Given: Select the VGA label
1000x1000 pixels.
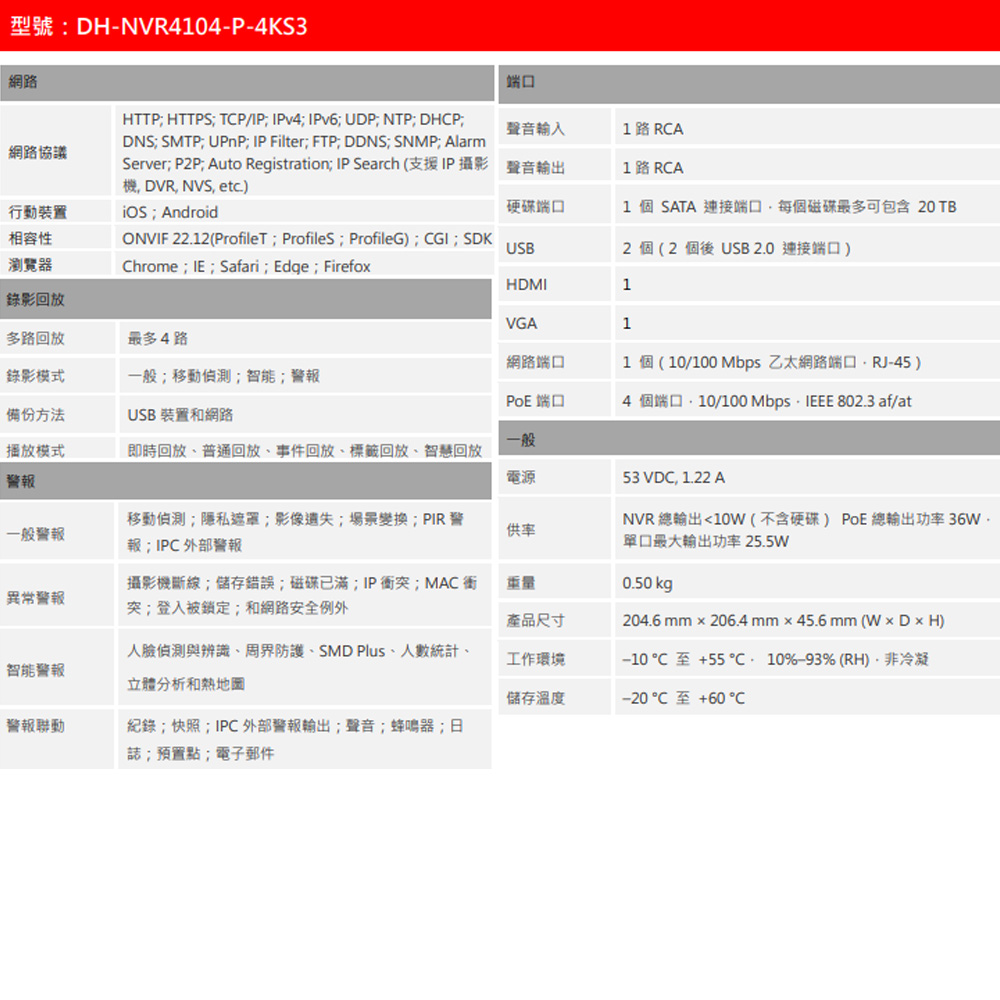Looking at the screenshot, I should point(522,323).
